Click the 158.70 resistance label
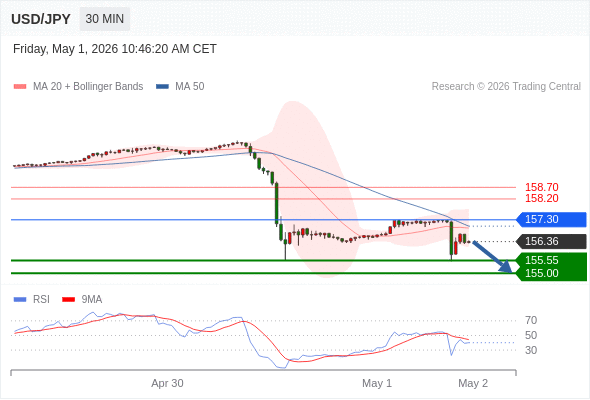590x400 pixels. click(542, 187)
